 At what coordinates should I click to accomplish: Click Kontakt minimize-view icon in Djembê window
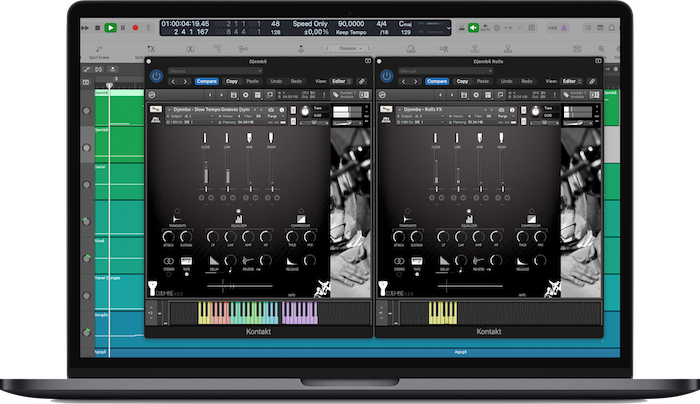[x=270, y=95]
